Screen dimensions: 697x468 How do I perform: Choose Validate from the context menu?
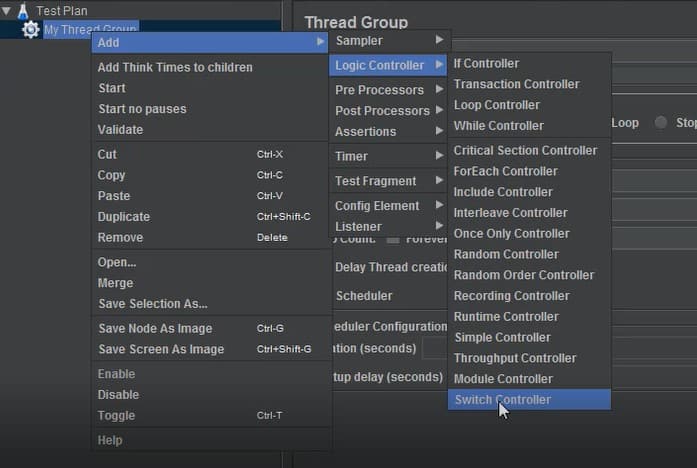pos(210,130)
